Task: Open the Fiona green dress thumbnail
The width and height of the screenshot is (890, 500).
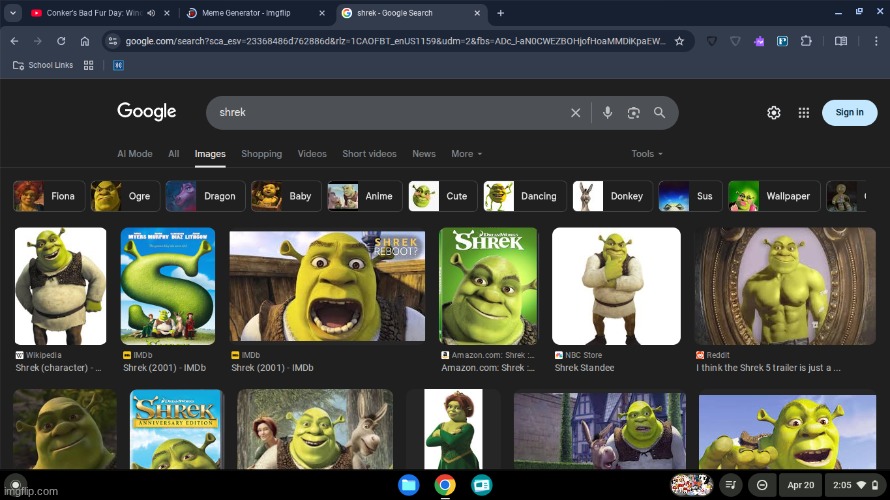Action: (454, 429)
